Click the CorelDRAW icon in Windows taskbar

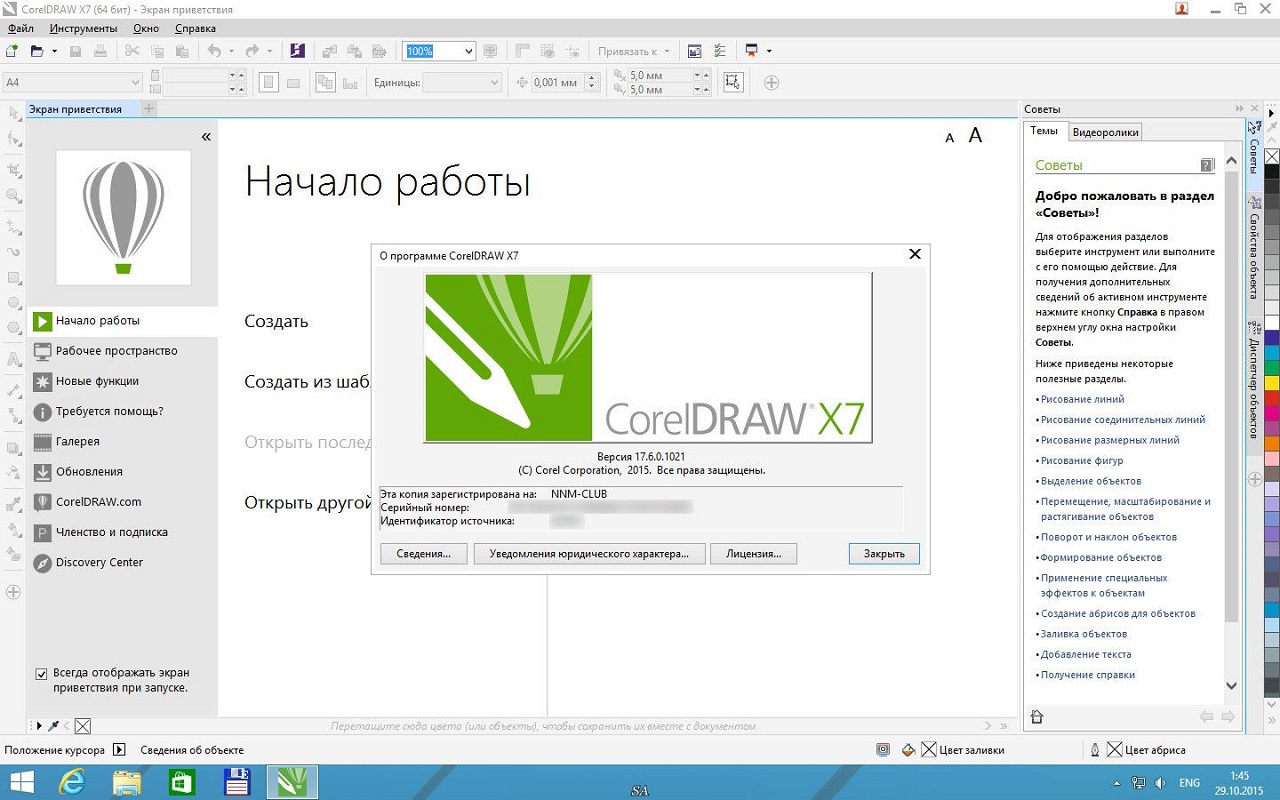coord(292,782)
